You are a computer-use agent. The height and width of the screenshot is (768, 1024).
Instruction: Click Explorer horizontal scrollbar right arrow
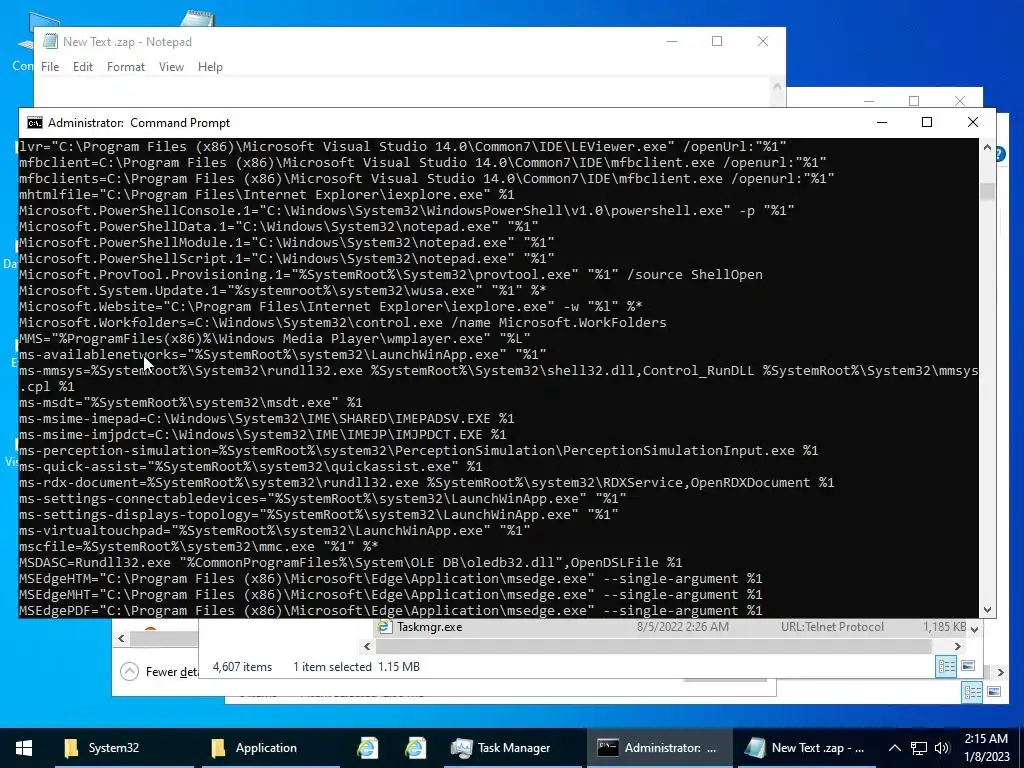tap(957, 647)
